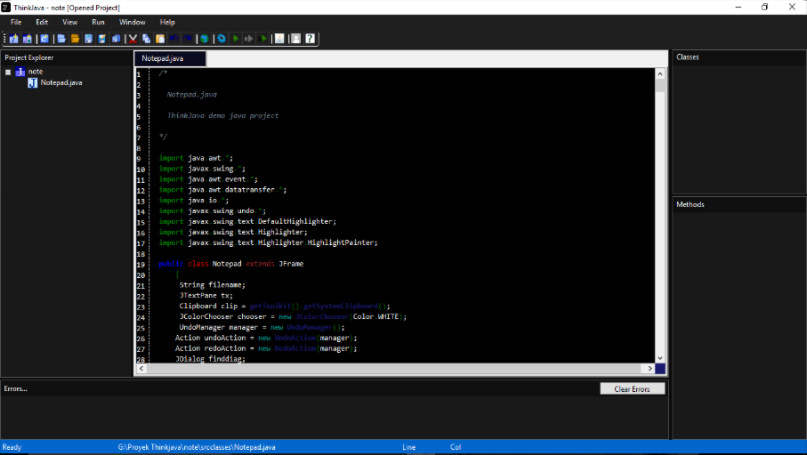
Task: Click the paste clipboard icon
Action: 160,39
